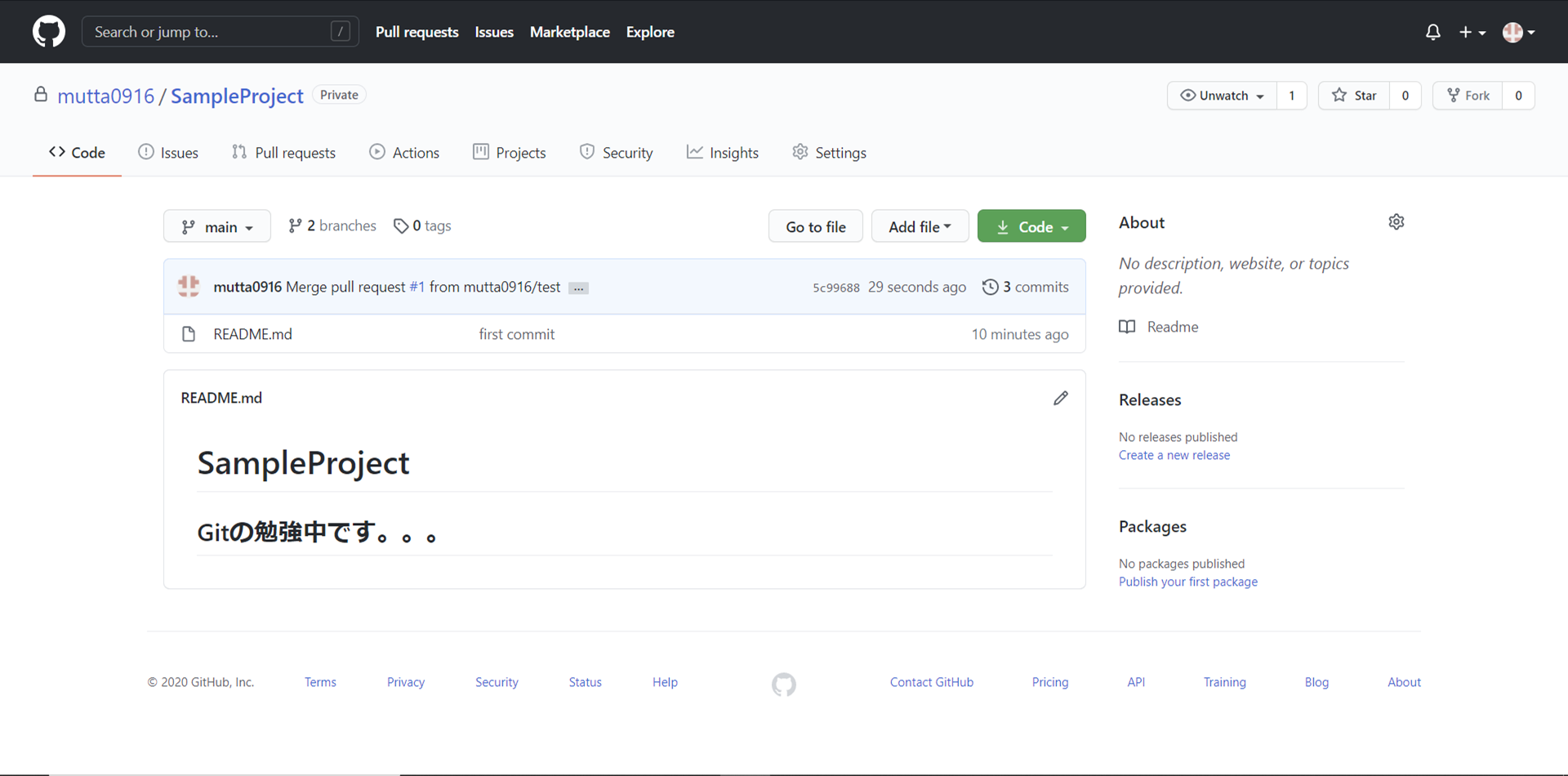
Task: Switch to the Projects tab
Action: 510,153
